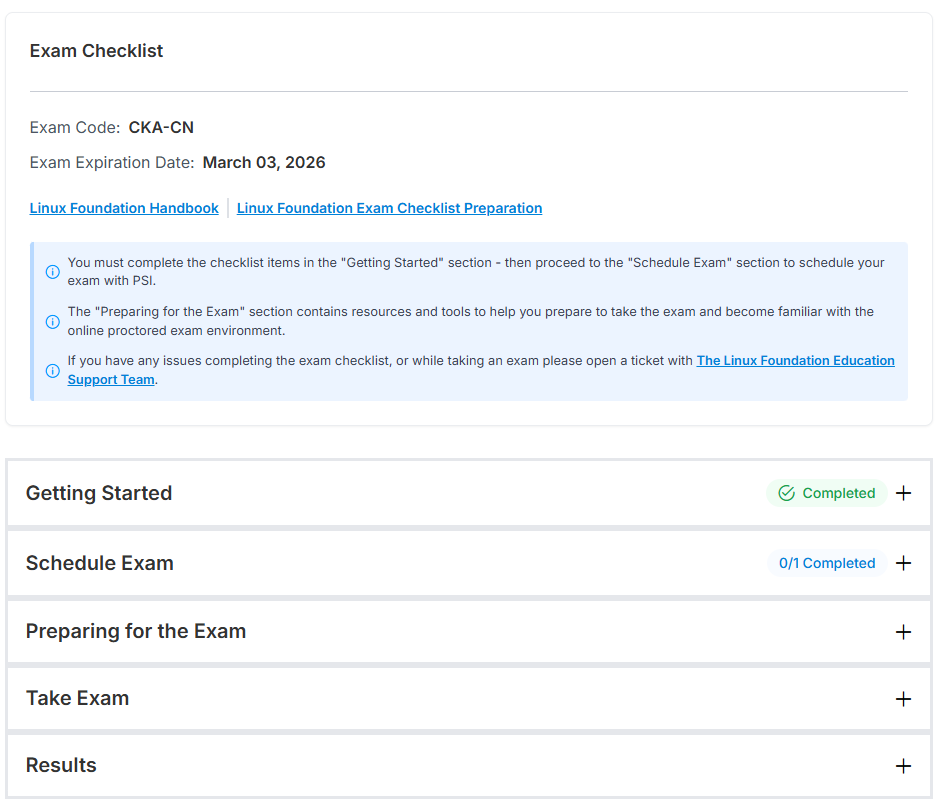Click the Results heading
Screen dimensions: 938x804
pyautogui.click(x=61, y=765)
